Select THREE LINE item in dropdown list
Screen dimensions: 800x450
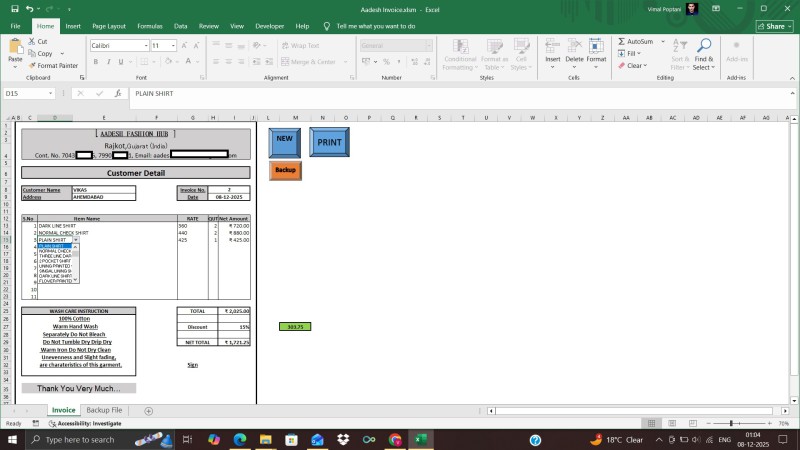pos(54,257)
